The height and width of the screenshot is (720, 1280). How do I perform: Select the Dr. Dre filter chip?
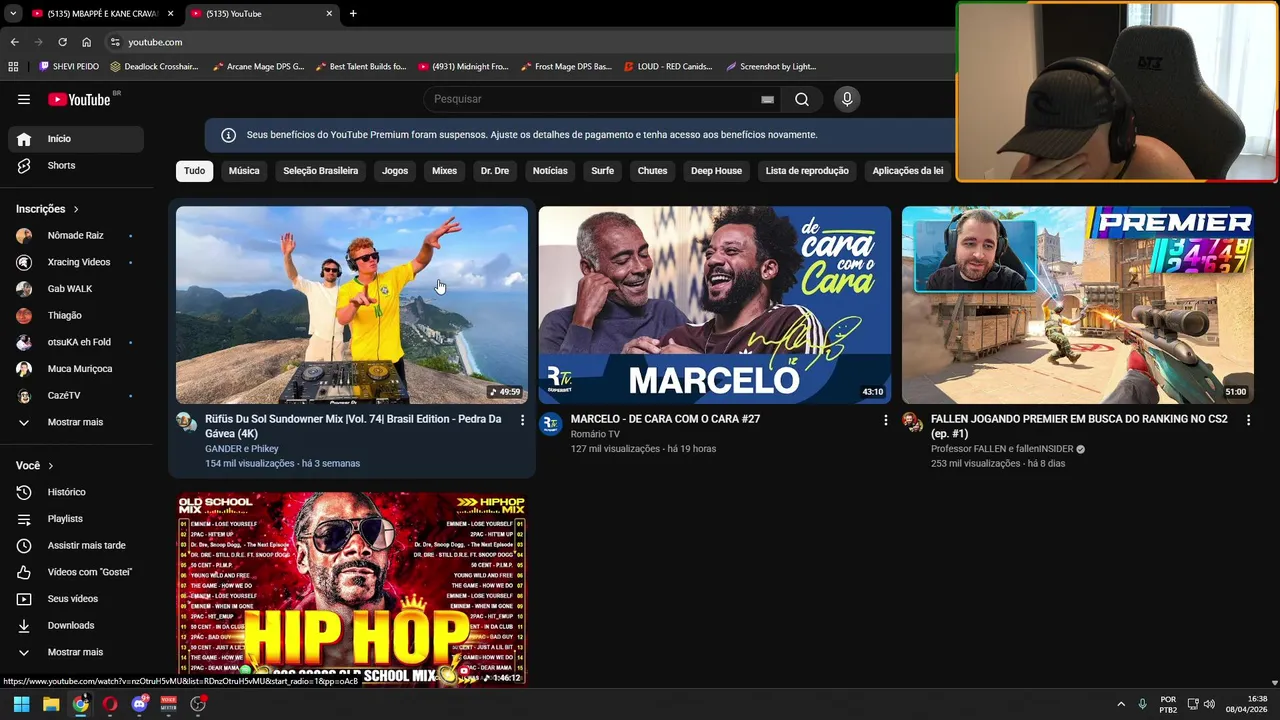click(495, 171)
